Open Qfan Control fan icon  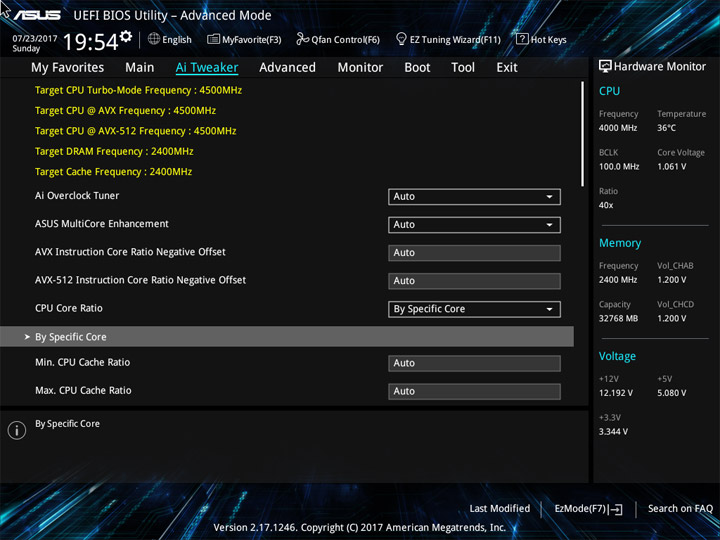302,39
